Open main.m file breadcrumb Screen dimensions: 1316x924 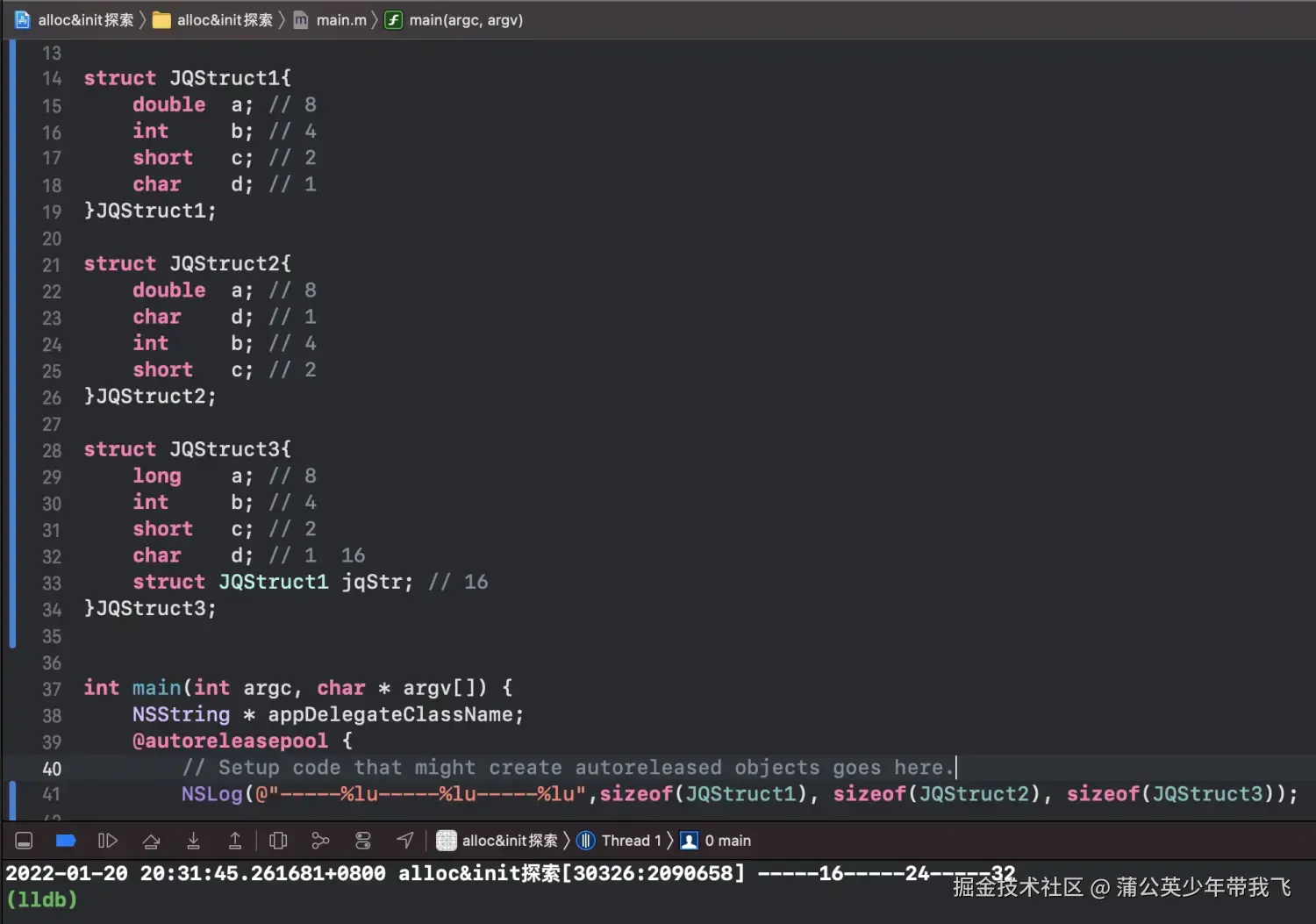[330, 19]
